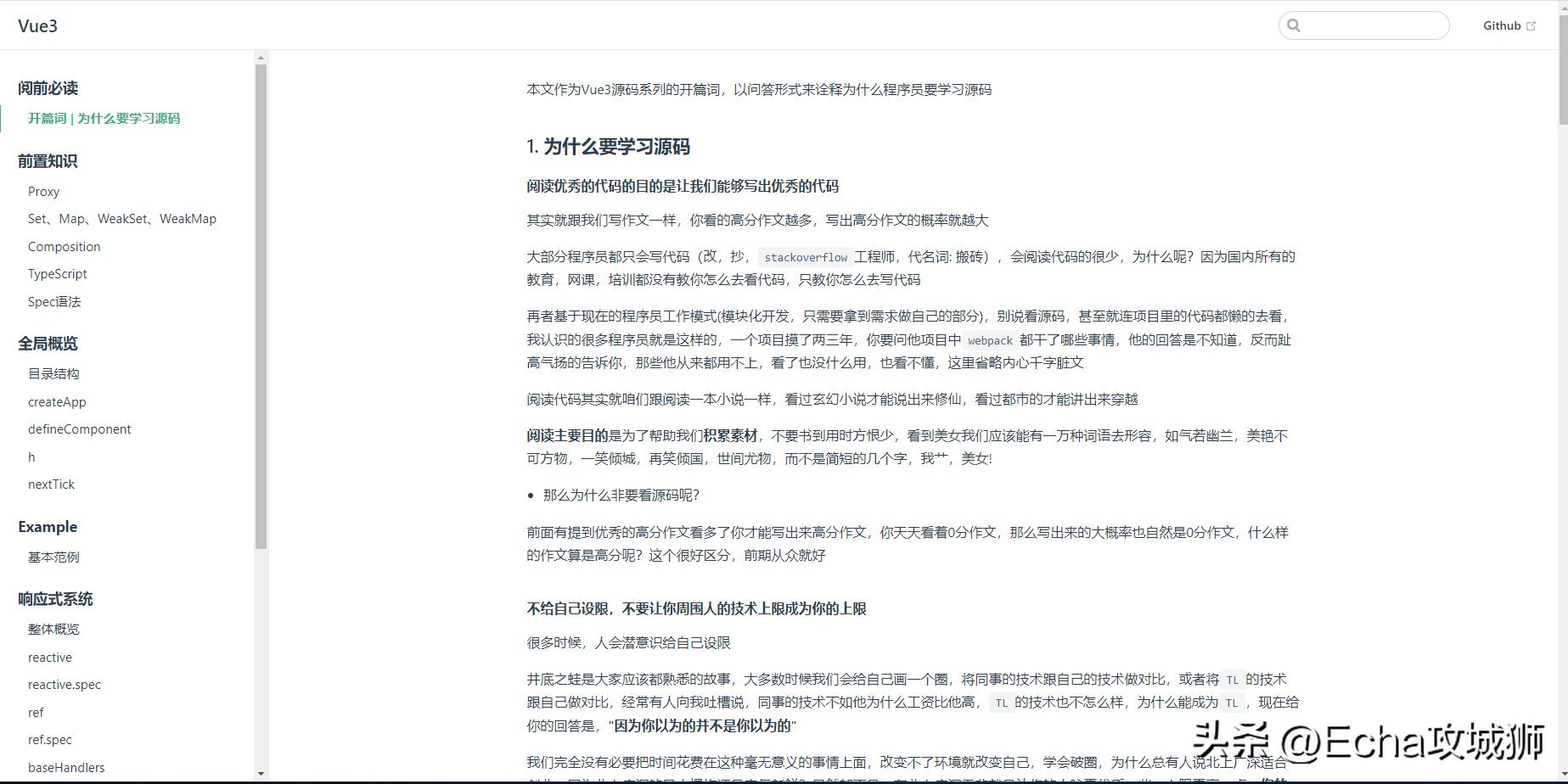
Task: Select defineComponent in the sidebar
Action: [x=79, y=428]
